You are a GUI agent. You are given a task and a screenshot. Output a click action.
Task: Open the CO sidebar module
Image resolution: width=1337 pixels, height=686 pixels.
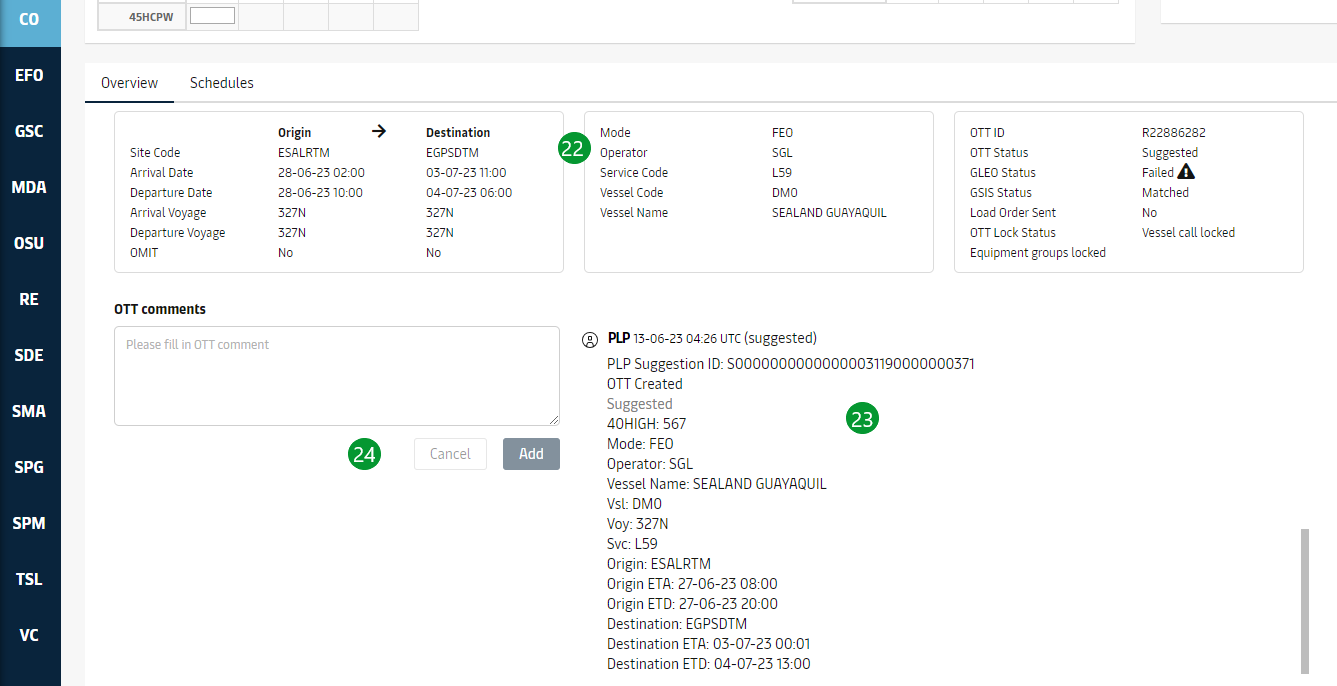click(x=30, y=20)
